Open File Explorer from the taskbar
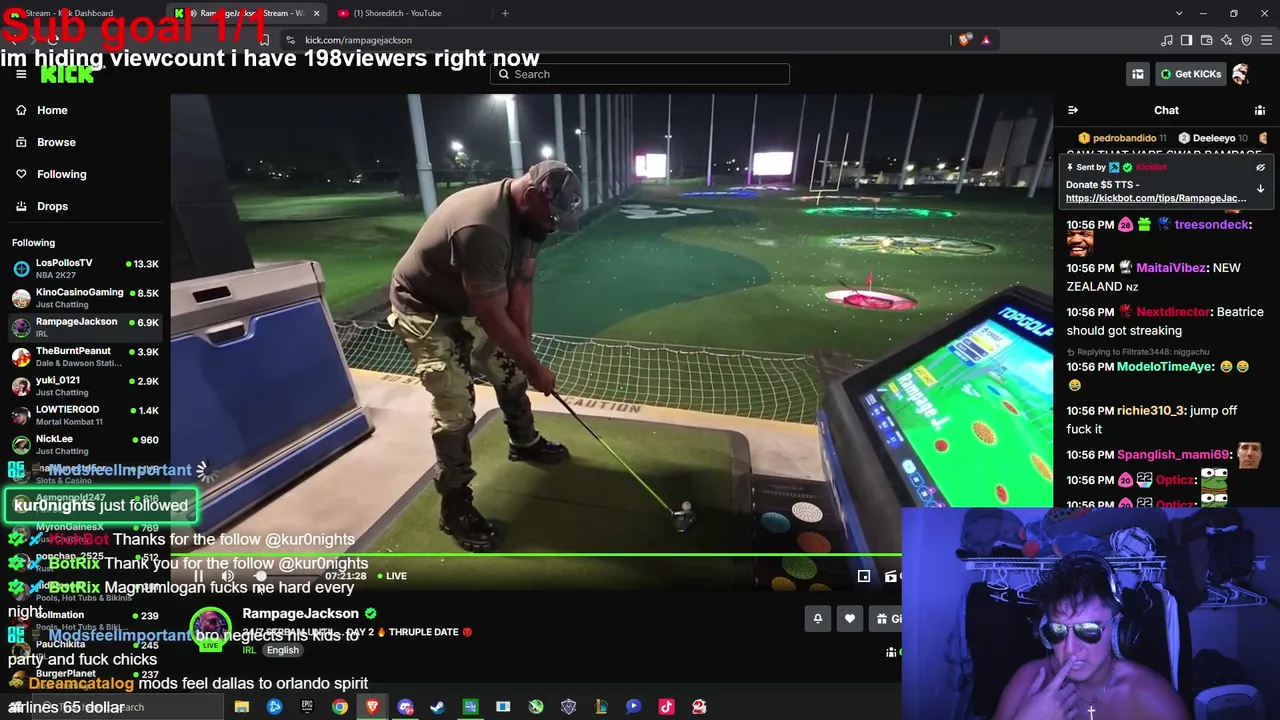This screenshot has width=1280, height=720. point(242,707)
